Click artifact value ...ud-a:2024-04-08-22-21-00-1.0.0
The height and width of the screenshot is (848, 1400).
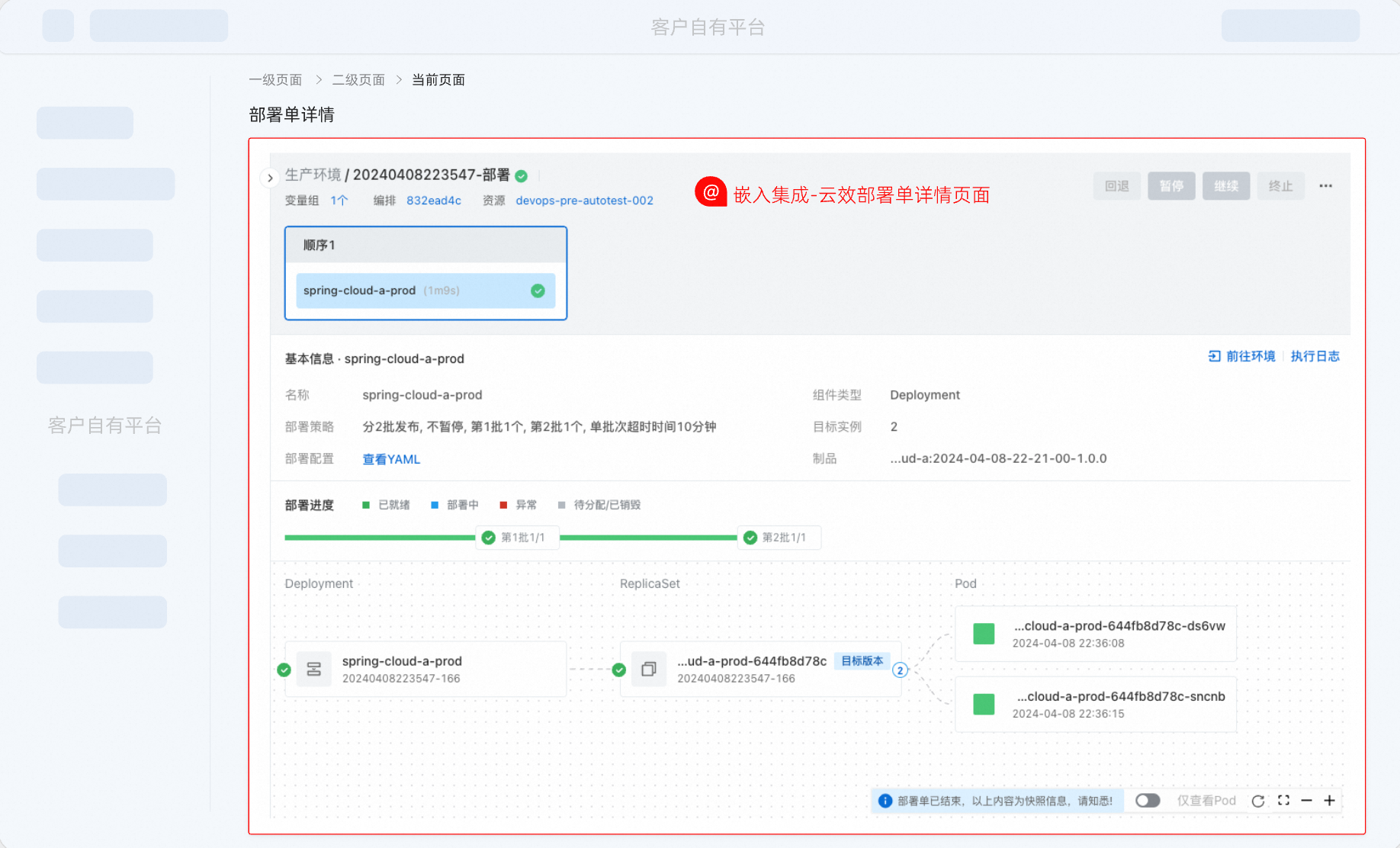998,458
